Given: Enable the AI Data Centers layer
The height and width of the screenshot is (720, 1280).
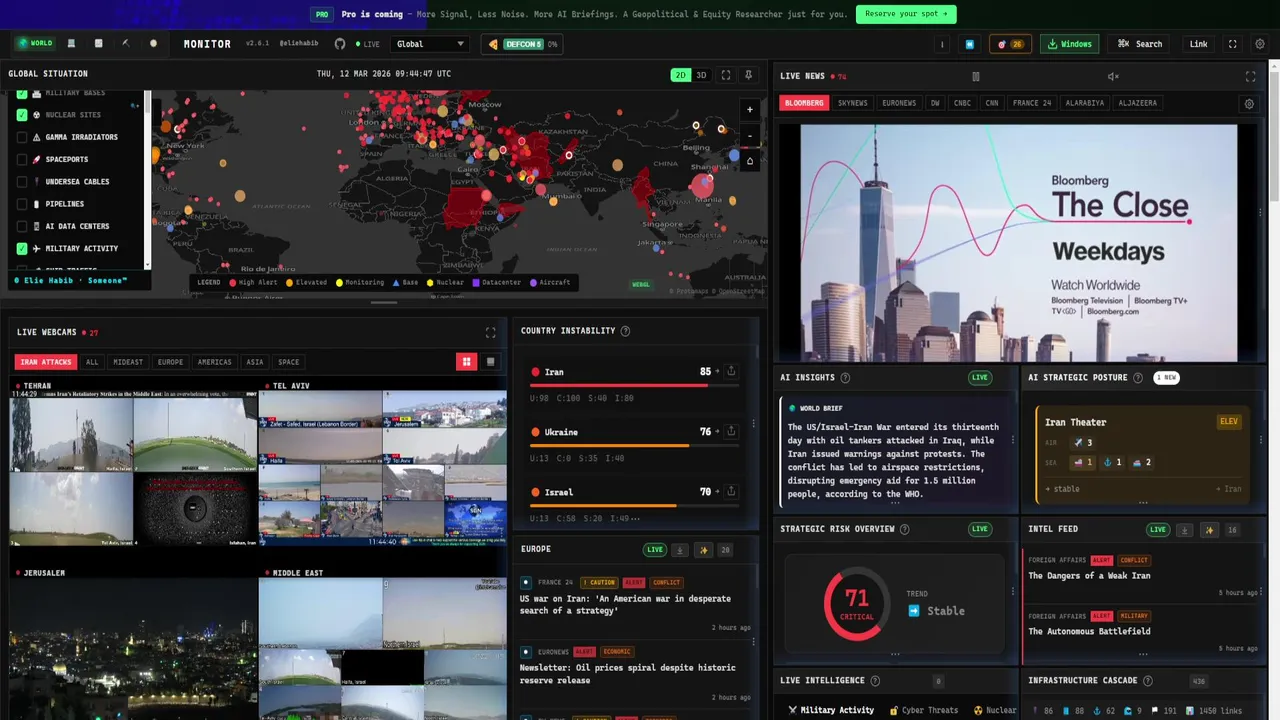Looking at the screenshot, I should (22, 226).
